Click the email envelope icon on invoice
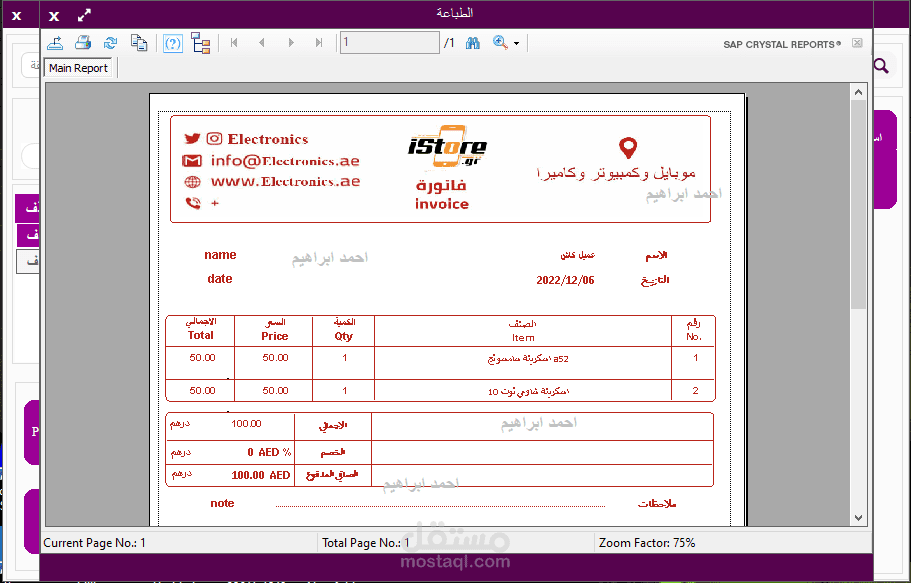911x583 pixels. tap(192, 160)
